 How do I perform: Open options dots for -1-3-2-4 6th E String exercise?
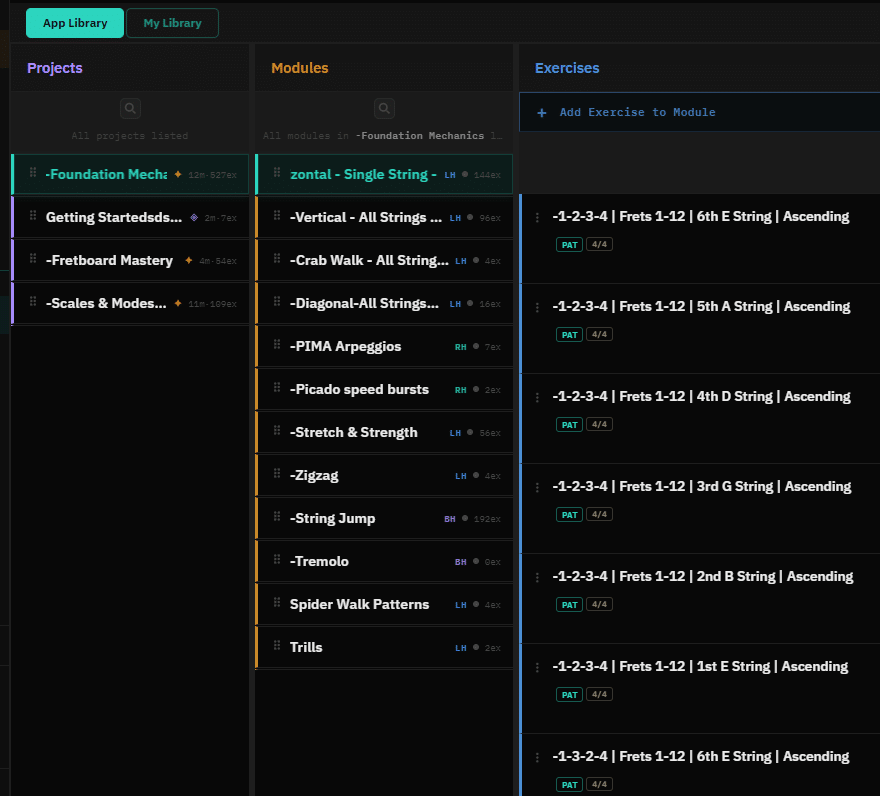537,757
